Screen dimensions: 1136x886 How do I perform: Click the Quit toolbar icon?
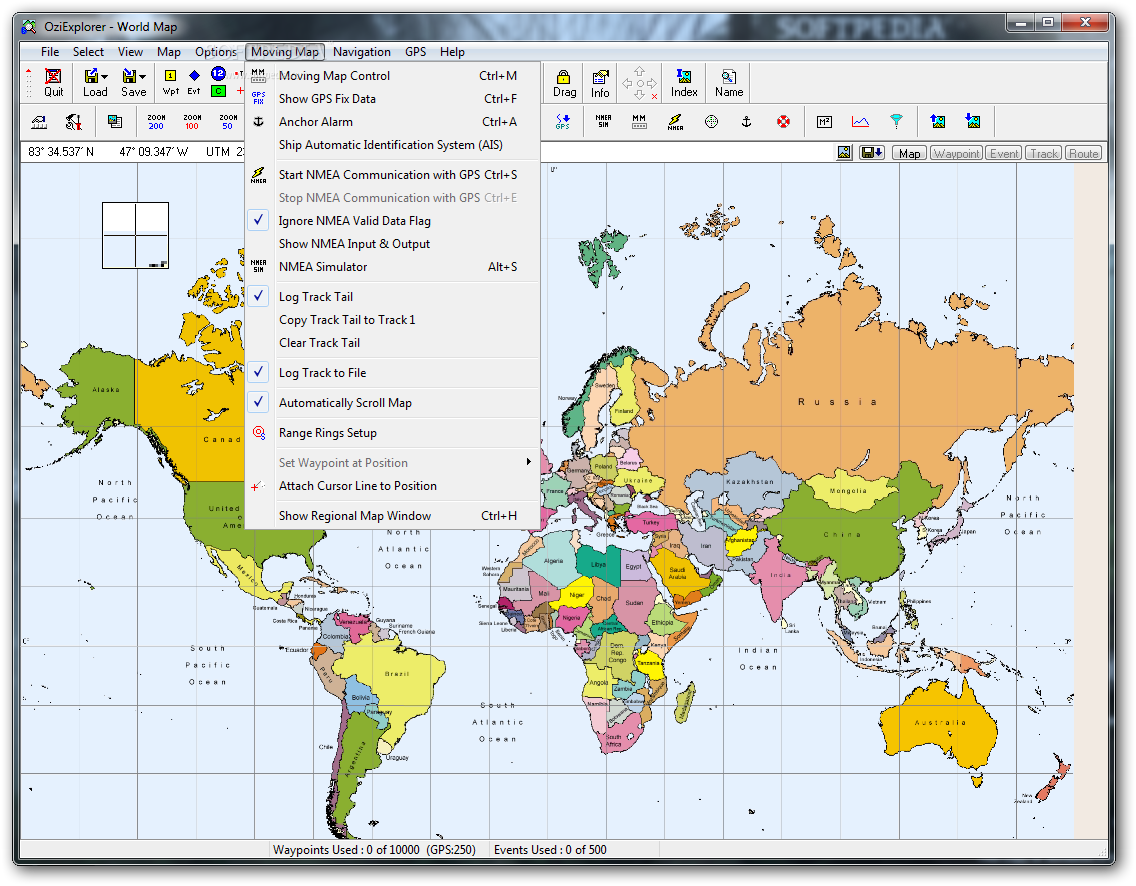(x=54, y=83)
